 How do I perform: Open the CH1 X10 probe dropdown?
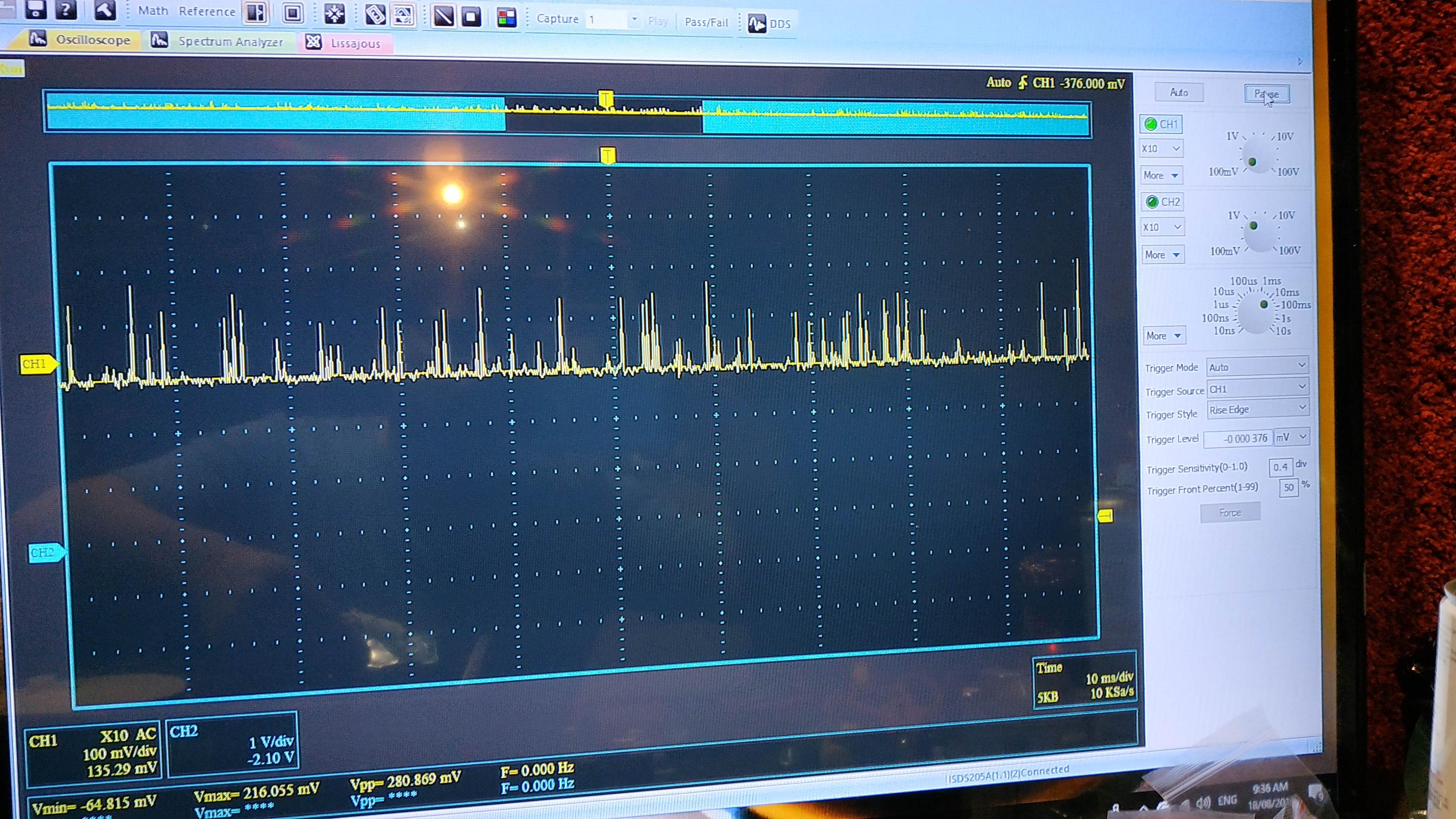click(1161, 149)
